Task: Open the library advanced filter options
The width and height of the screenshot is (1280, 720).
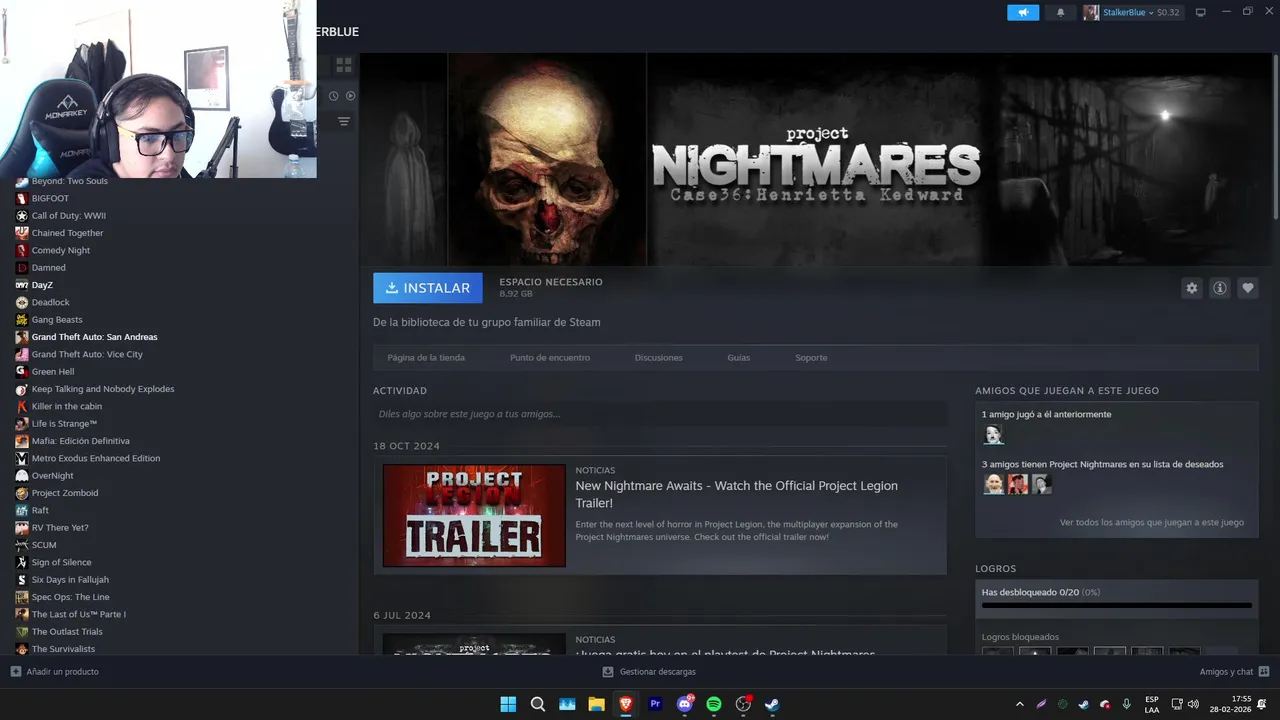Action: pyautogui.click(x=344, y=121)
